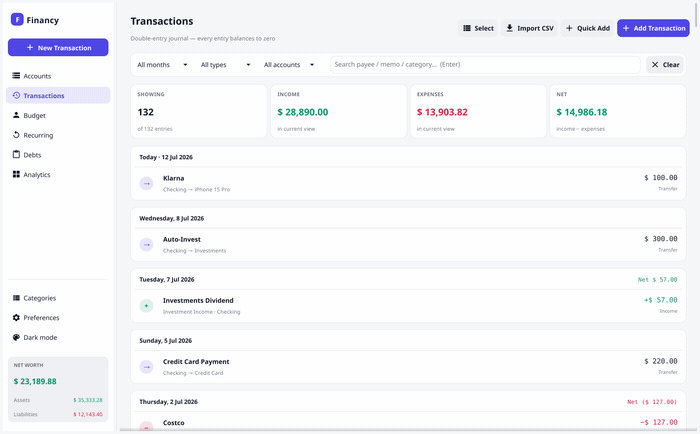Viewport: 700px width, 434px height.
Task: Click the transfer icon for Credit Card Payment
Action: 146,367
